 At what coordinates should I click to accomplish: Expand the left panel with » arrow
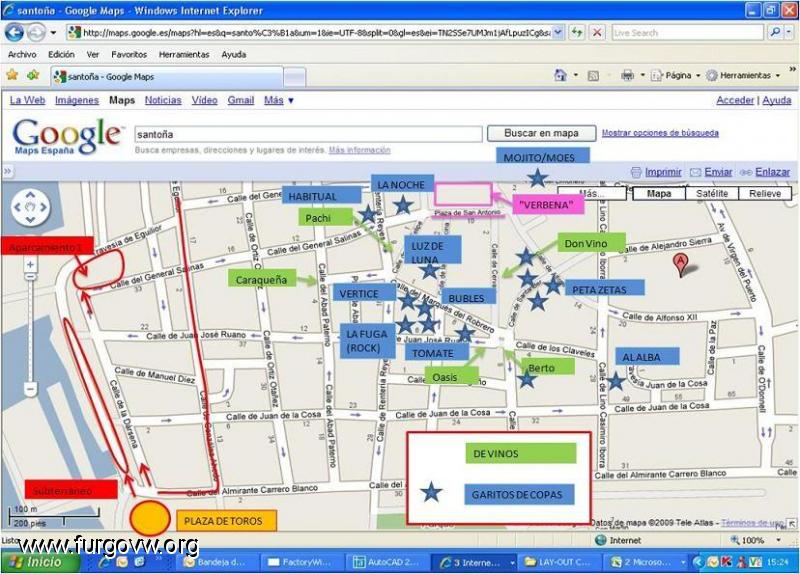tap(7, 171)
